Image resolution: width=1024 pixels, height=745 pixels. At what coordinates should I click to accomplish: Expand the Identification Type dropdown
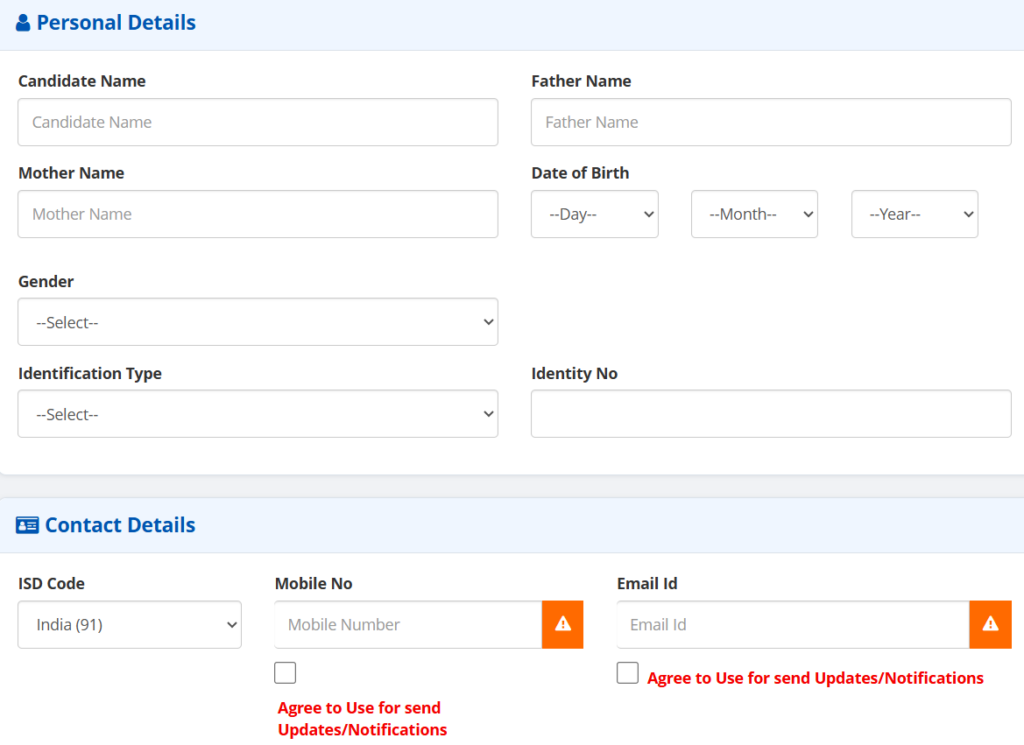pyautogui.click(x=258, y=414)
